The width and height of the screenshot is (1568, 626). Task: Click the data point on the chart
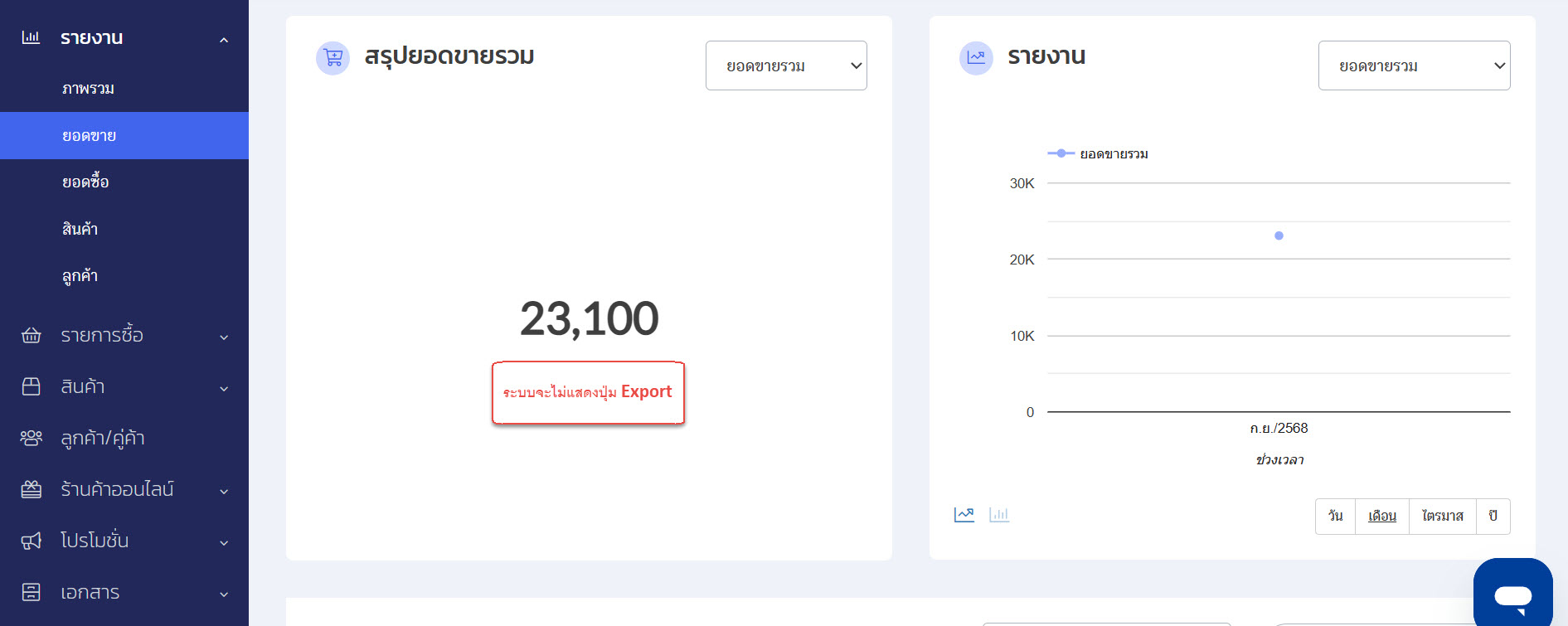pyautogui.click(x=1279, y=236)
